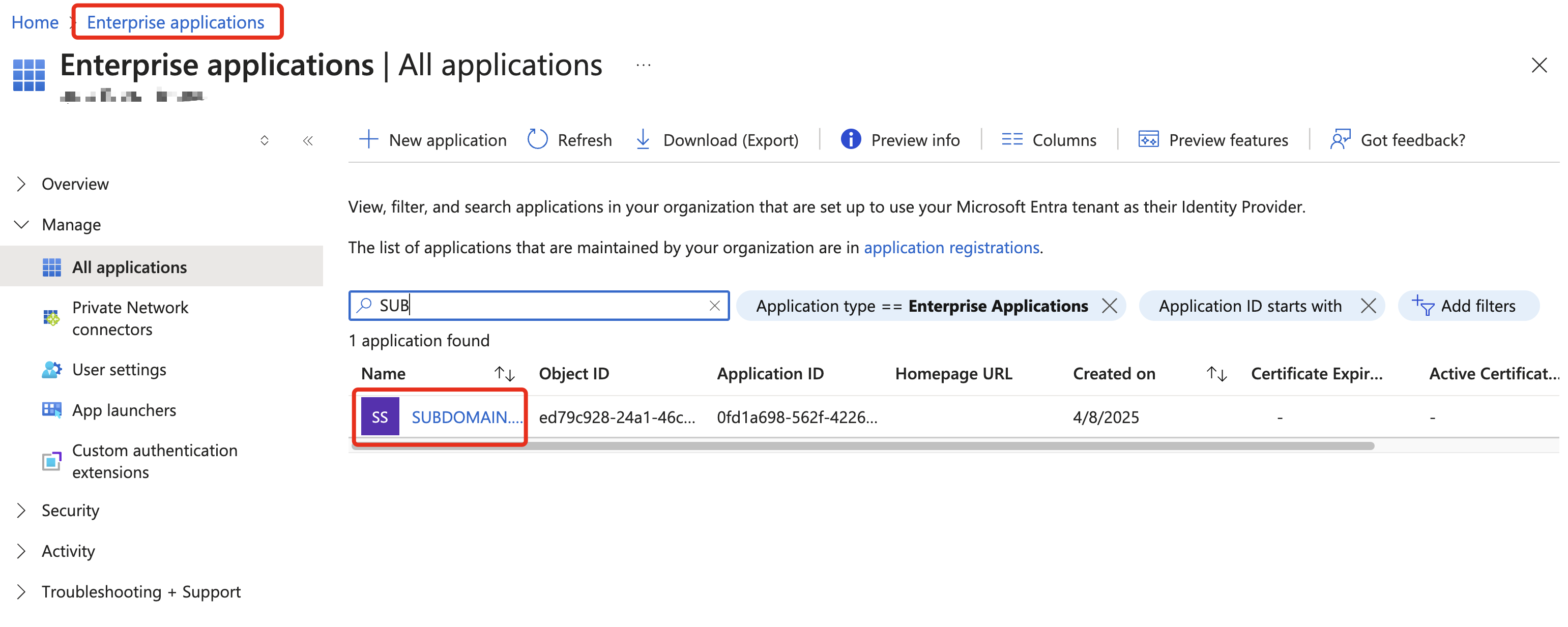The height and width of the screenshot is (627, 1568).
Task: Collapse the Manage section
Action: (x=71, y=224)
